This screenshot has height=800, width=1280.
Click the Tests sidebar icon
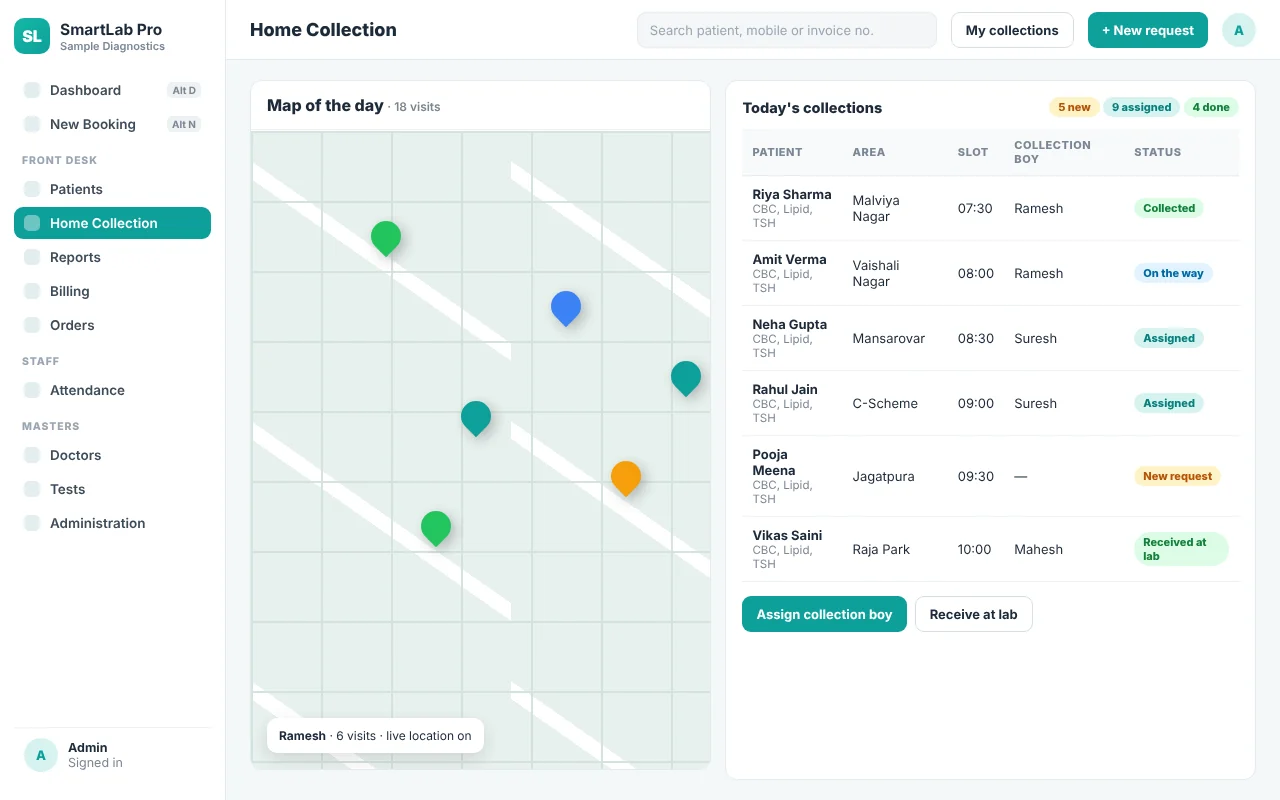coord(32,489)
